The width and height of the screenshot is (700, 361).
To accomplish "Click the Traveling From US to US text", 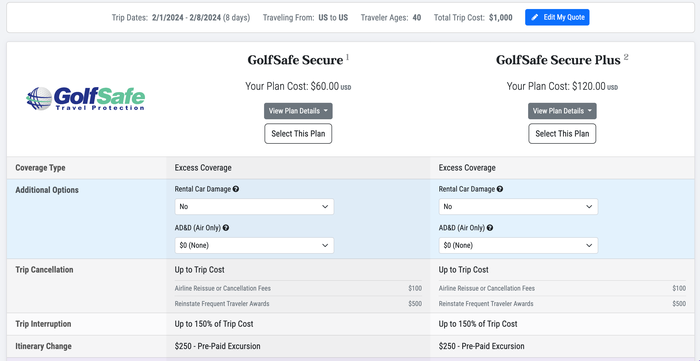I will point(305,18).
